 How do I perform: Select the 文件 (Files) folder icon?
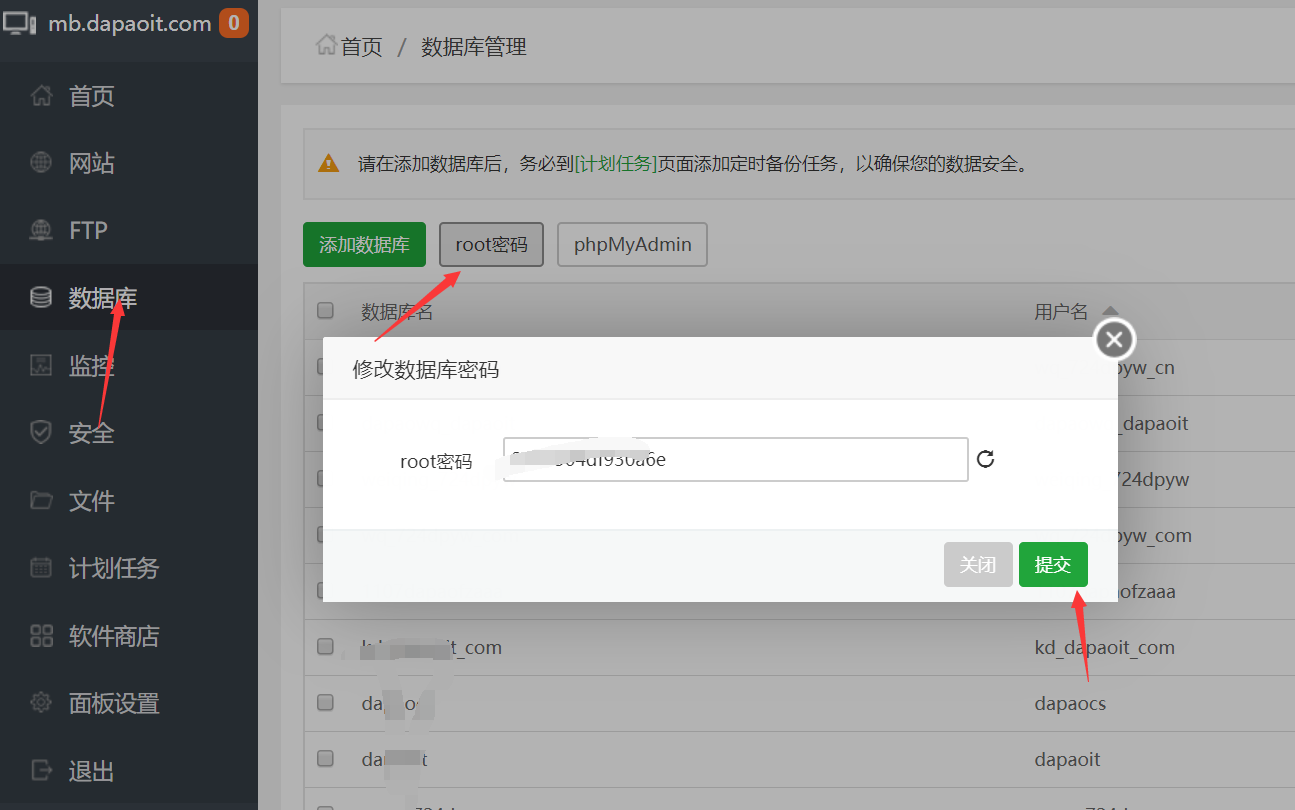click(x=40, y=500)
